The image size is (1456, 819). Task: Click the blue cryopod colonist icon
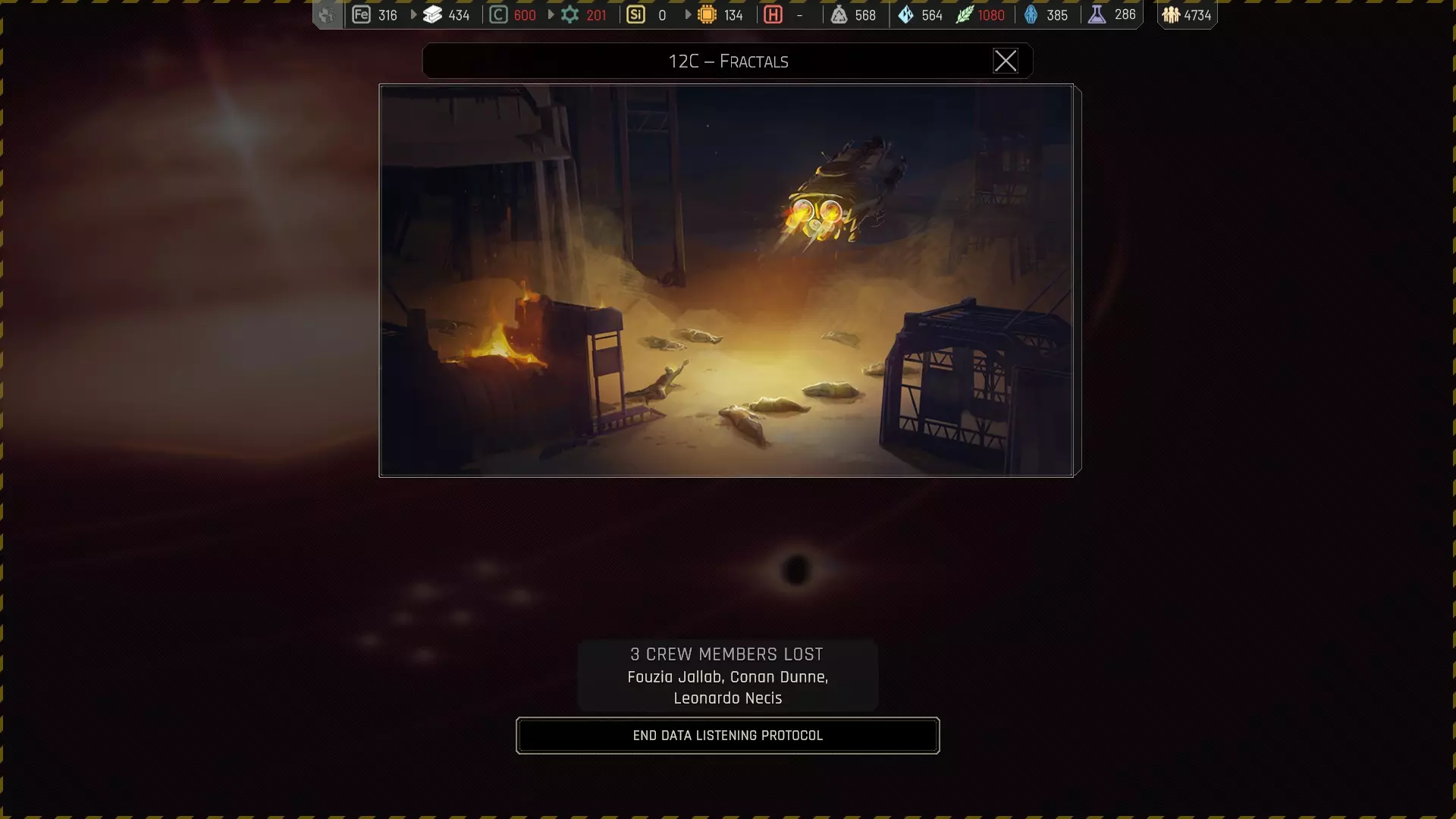[1031, 14]
